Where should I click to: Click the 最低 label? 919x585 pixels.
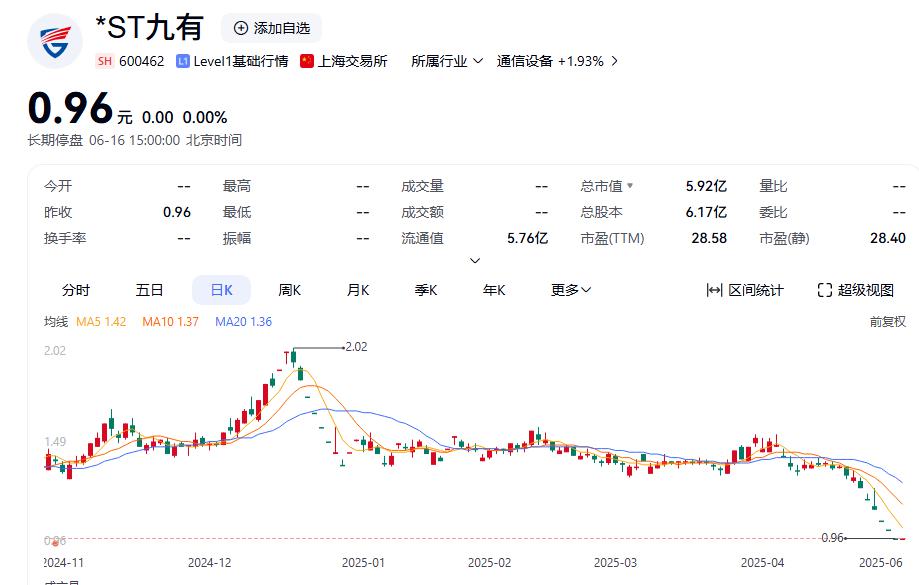237,212
